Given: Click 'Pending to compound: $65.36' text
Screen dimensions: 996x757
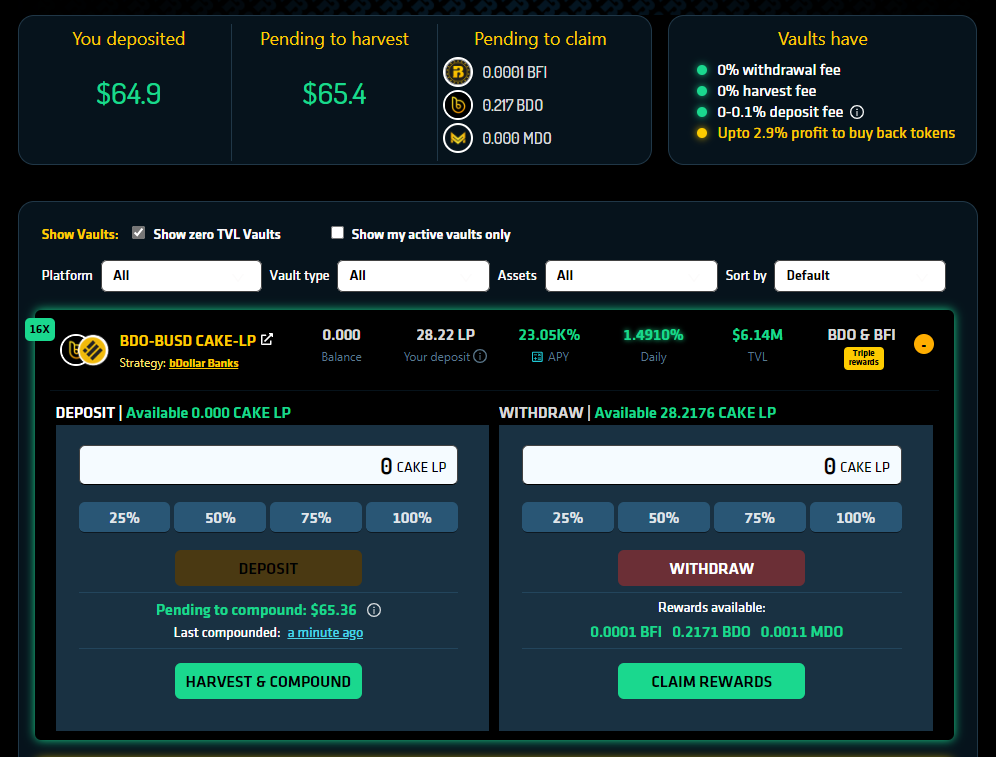Looking at the screenshot, I should coord(256,610).
